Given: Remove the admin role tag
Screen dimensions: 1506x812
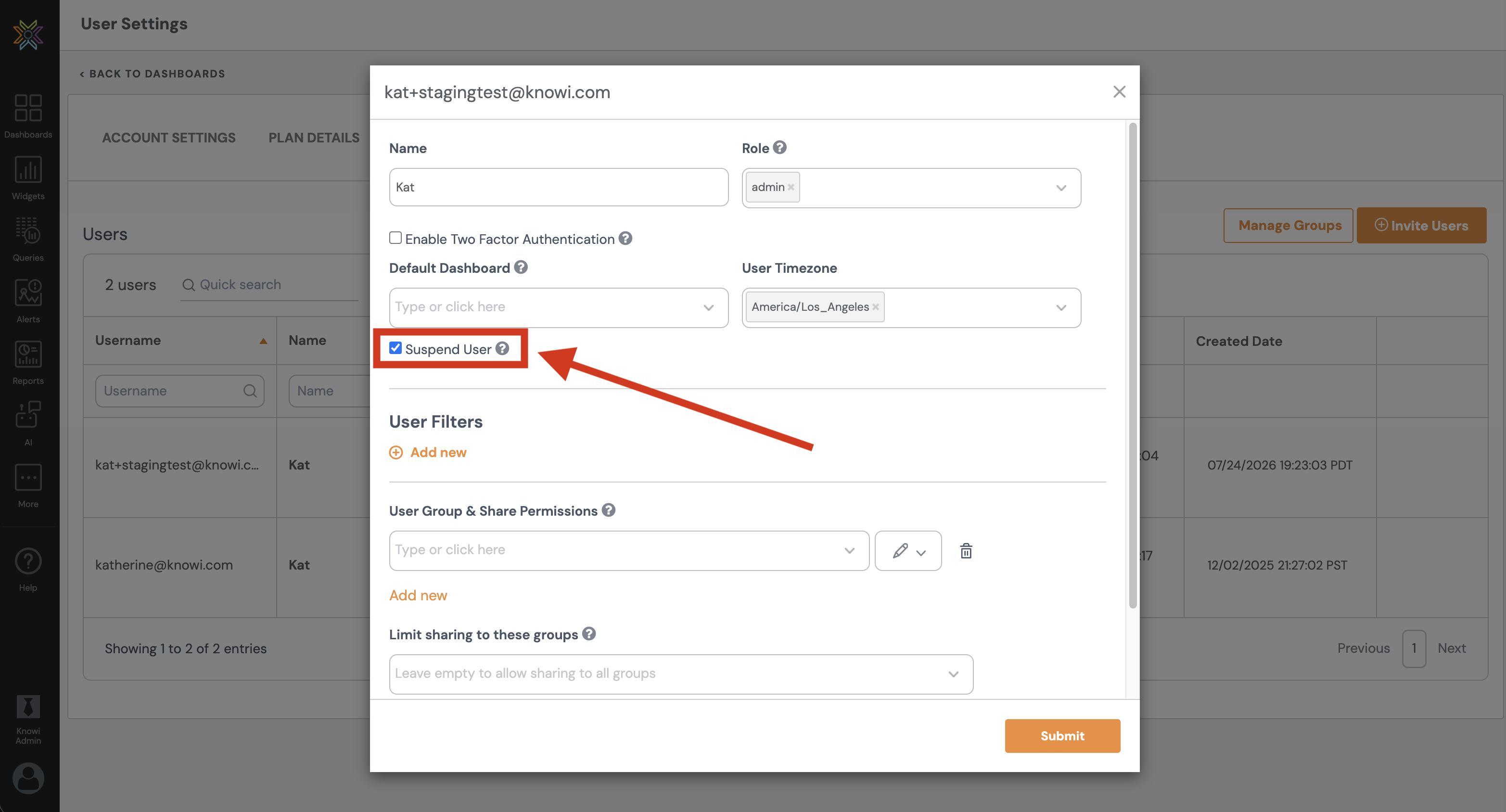Looking at the screenshot, I should (791, 187).
